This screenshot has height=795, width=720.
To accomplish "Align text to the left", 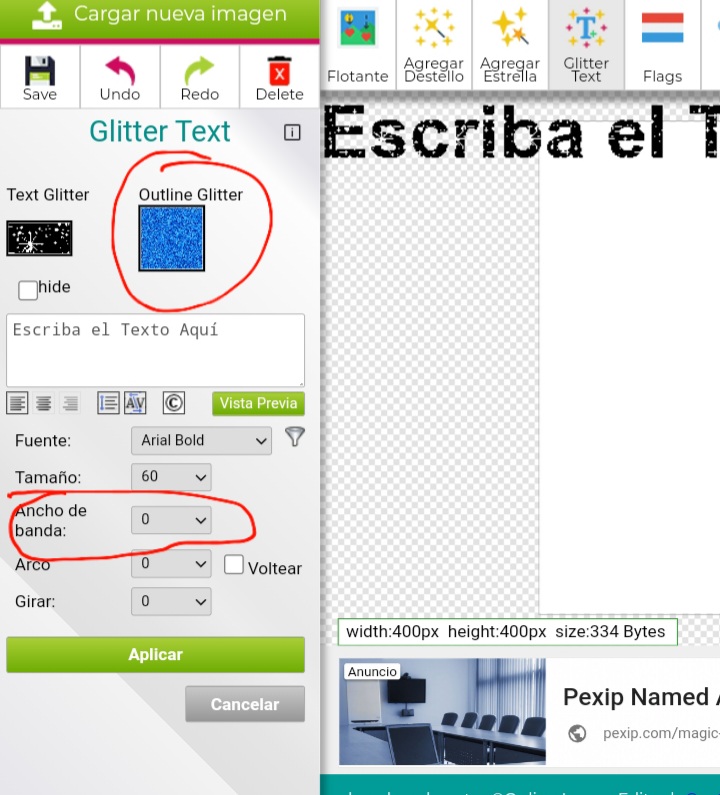I will pos(17,403).
